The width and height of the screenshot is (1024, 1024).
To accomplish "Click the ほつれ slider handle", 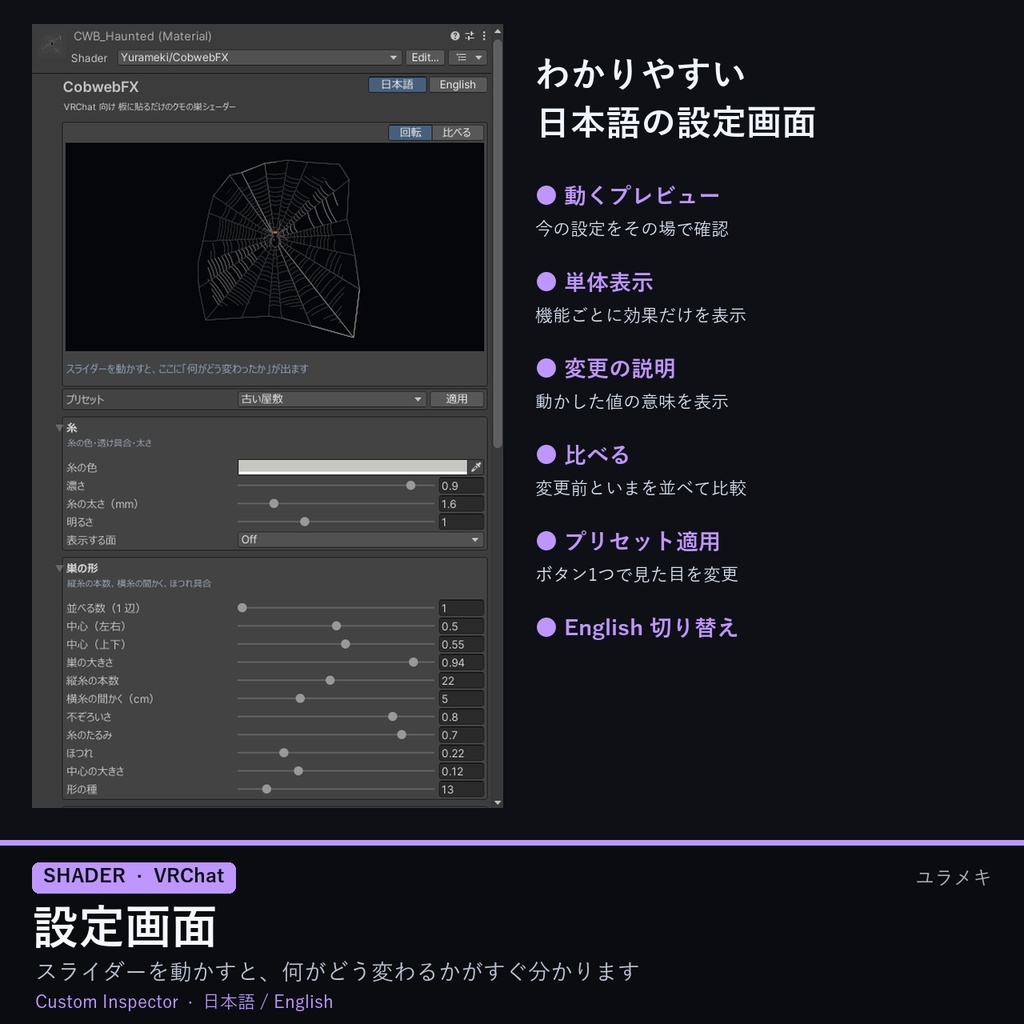I will (284, 753).
